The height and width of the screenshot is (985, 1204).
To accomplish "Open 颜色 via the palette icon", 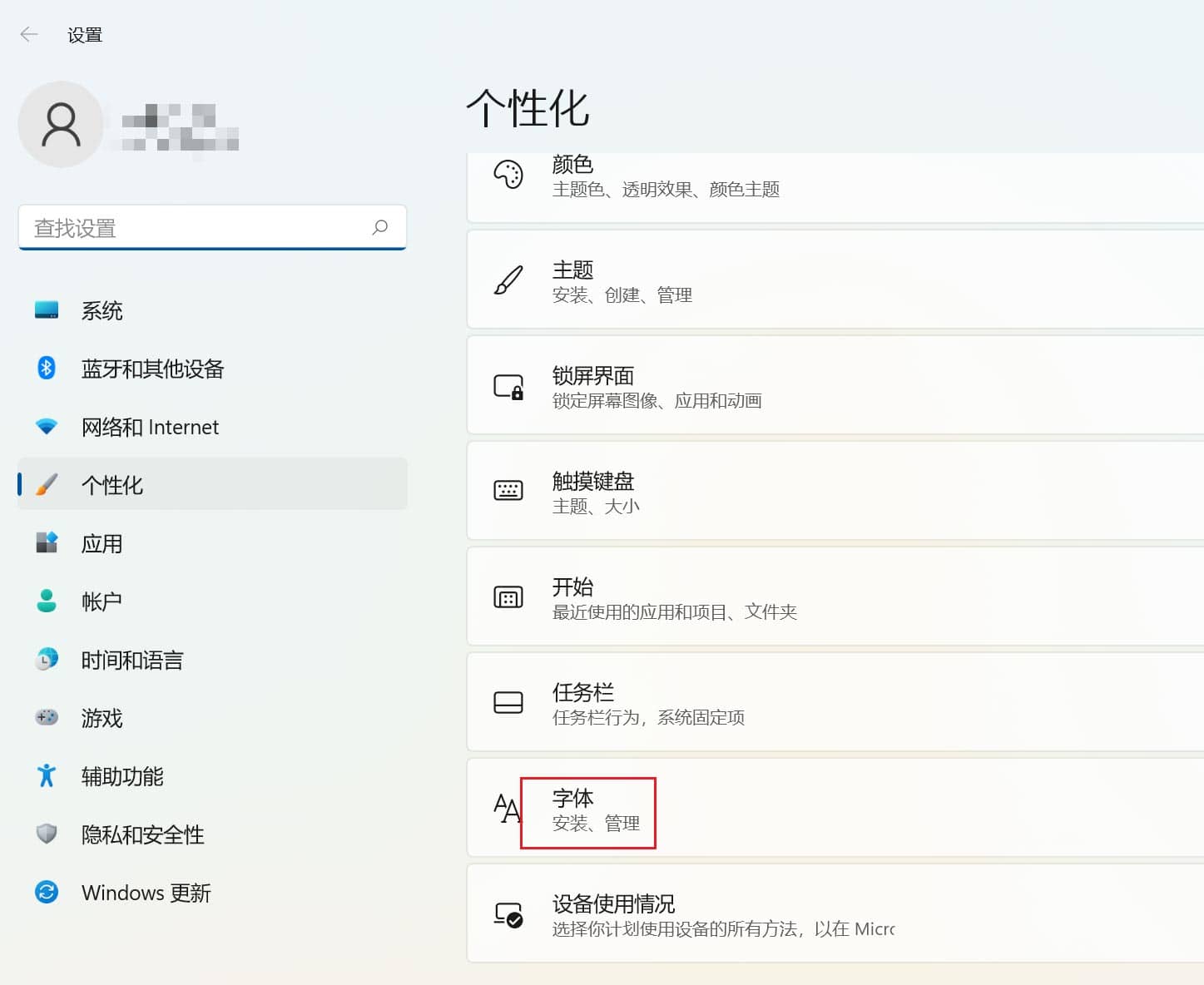I will pos(508,175).
